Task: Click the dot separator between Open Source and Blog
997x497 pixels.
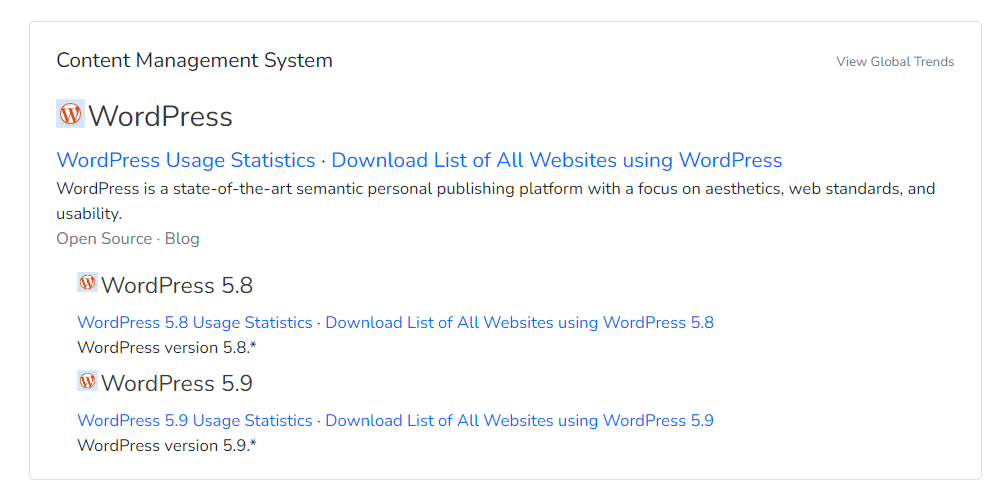Action: (x=158, y=239)
